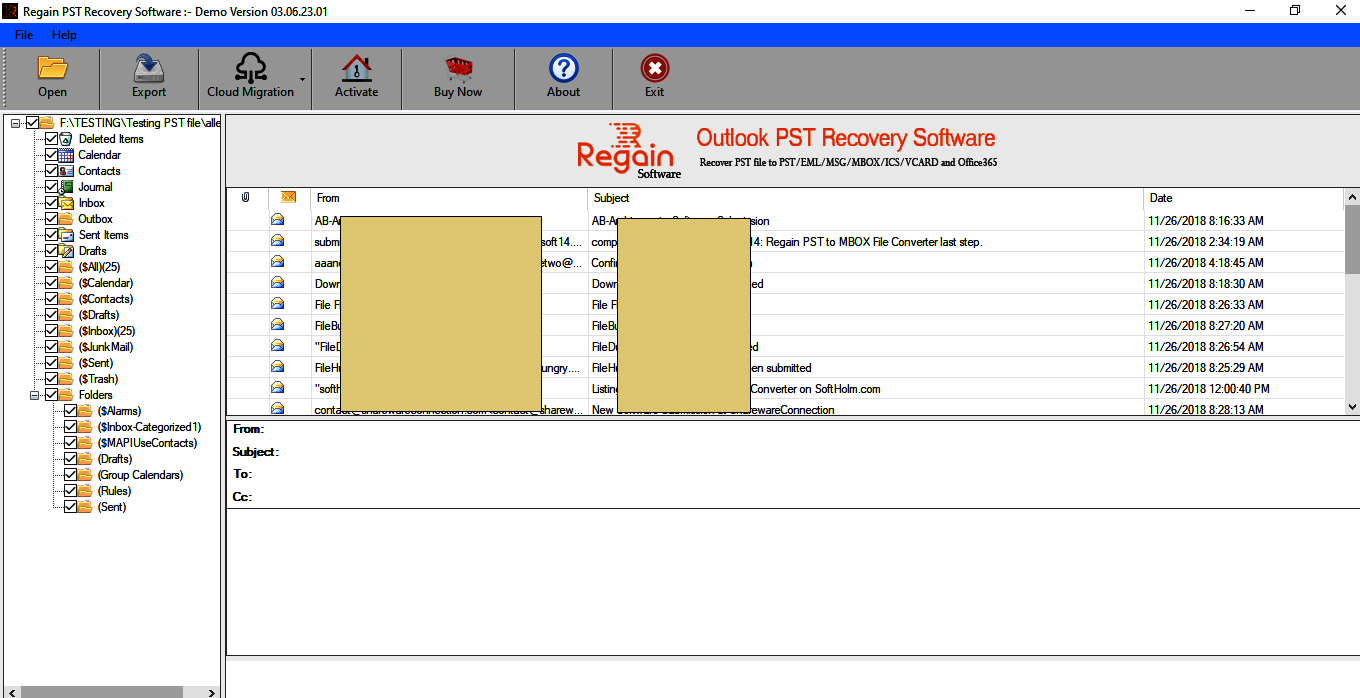Open the Cloud Migration dropdown arrow
Image resolution: width=1360 pixels, height=698 pixels.
[302, 78]
